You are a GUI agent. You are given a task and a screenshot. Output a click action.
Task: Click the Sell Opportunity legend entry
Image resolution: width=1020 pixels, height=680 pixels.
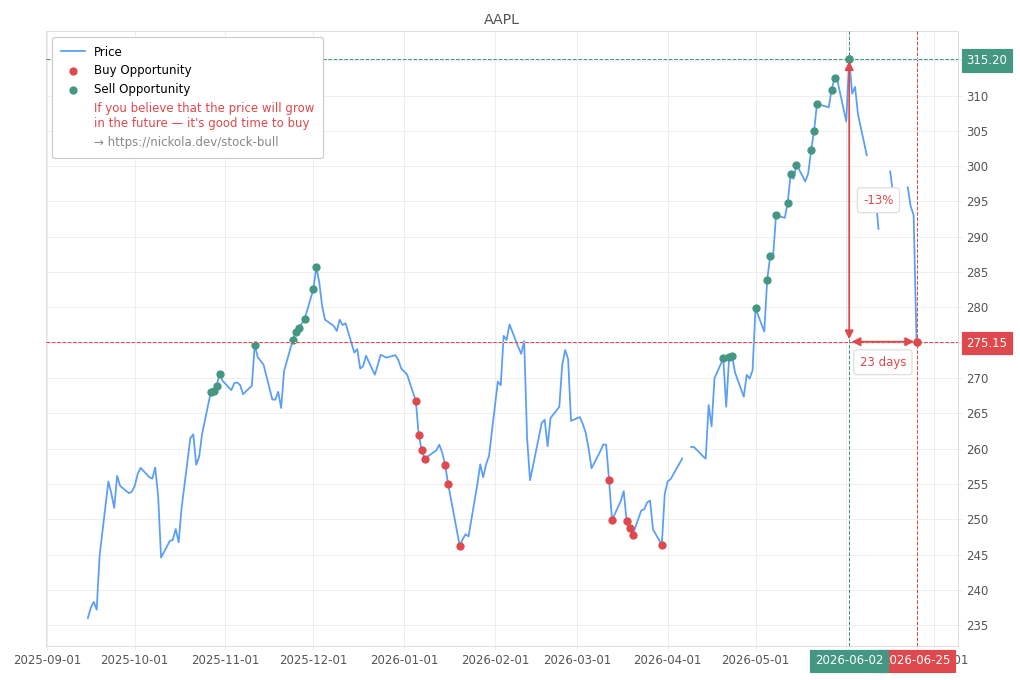[x=129, y=89]
